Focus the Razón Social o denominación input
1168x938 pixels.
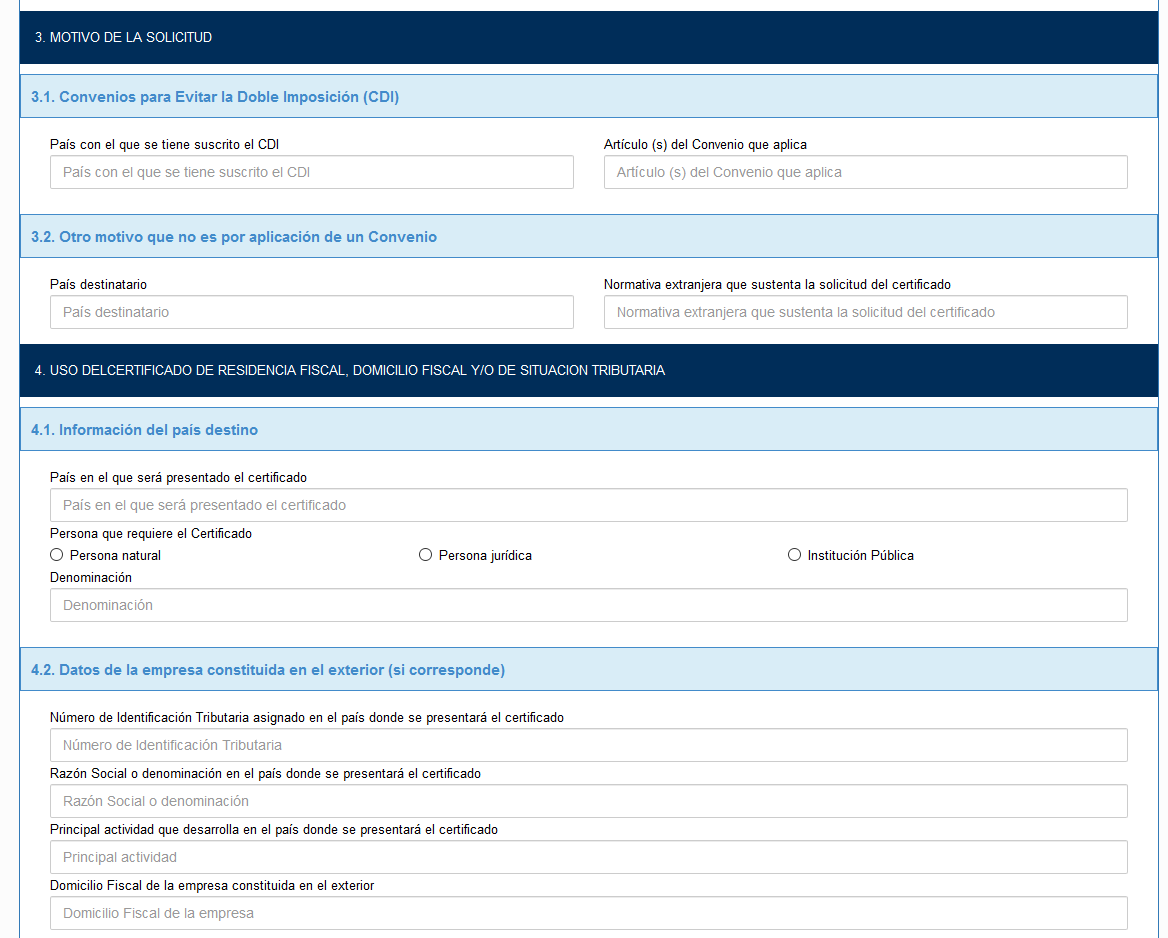tap(588, 801)
